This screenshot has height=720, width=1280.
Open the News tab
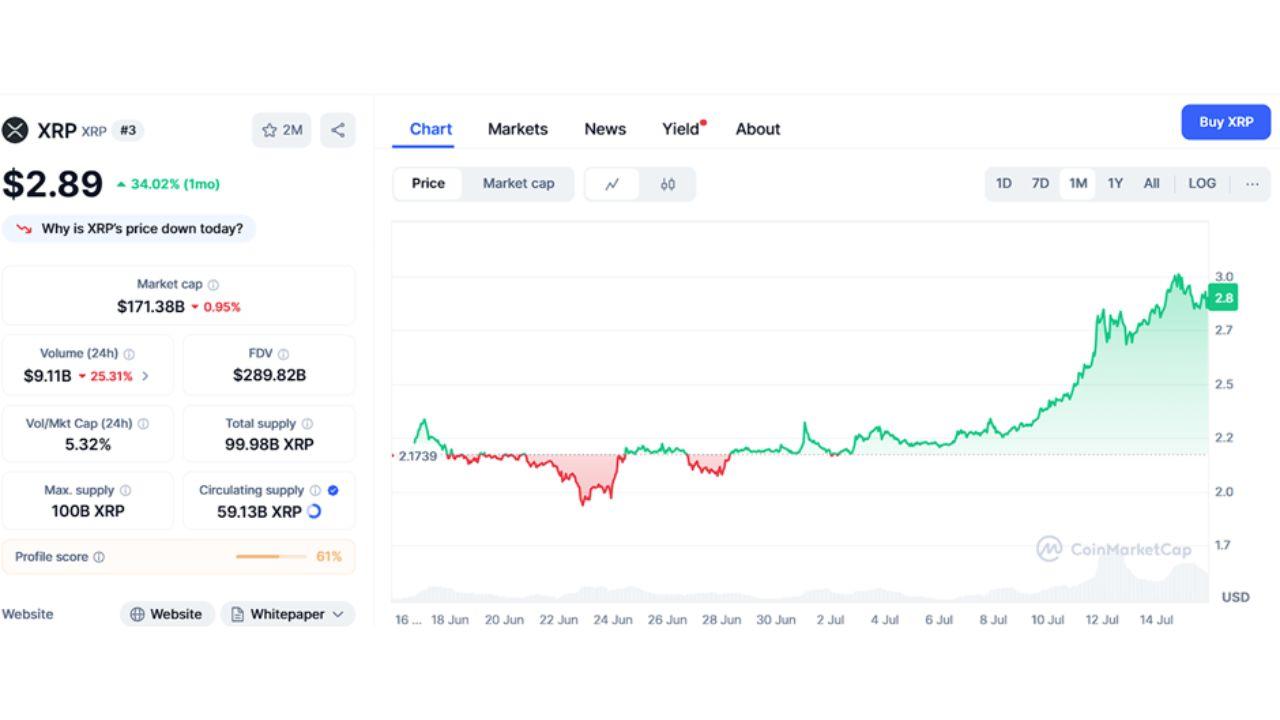click(605, 129)
